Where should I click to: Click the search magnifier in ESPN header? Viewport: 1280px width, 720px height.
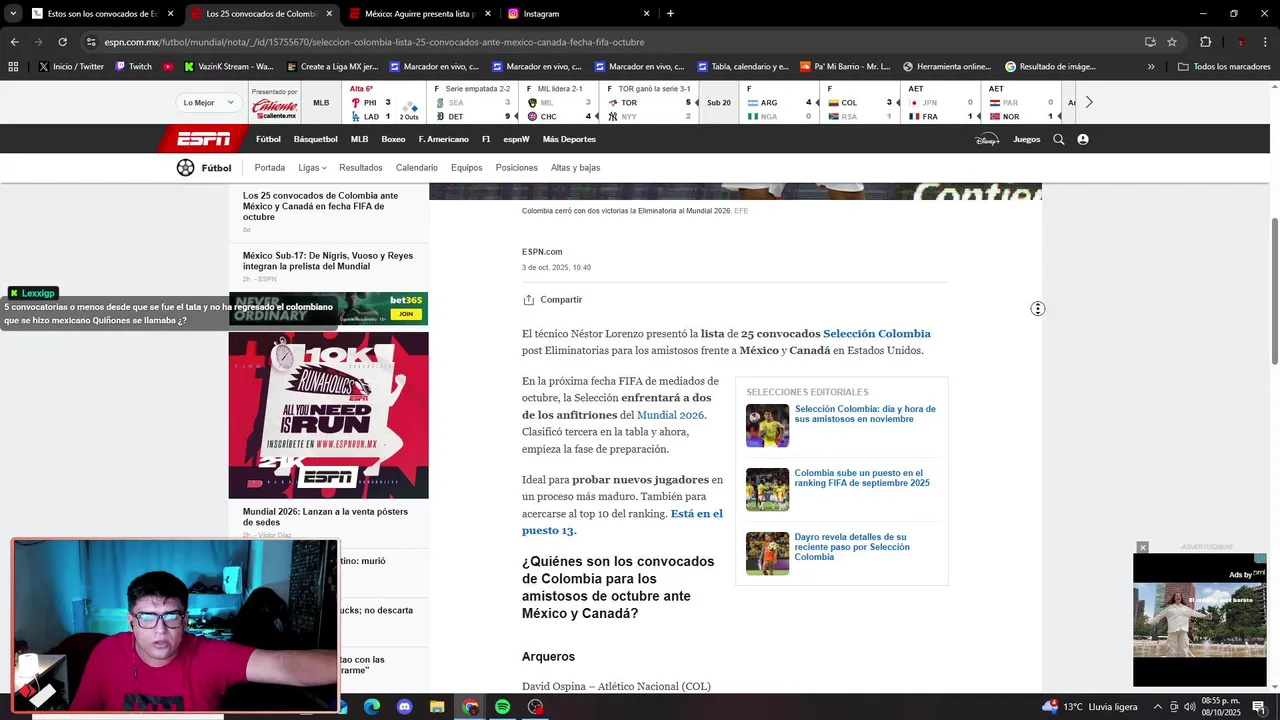point(1059,139)
